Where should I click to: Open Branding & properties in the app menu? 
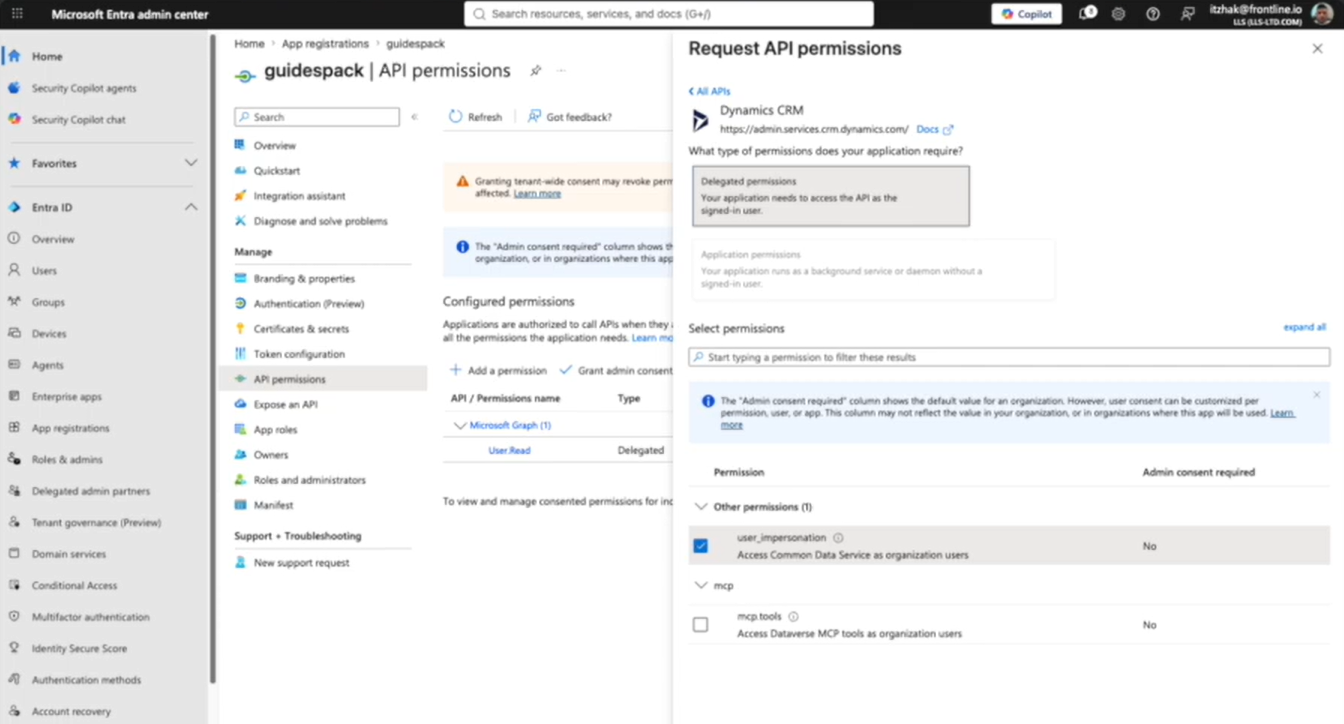click(x=304, y=279)
